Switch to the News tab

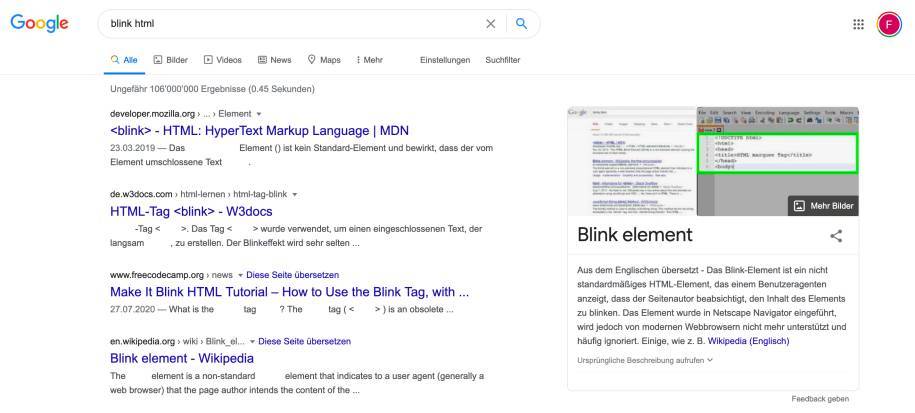[274, 60]
